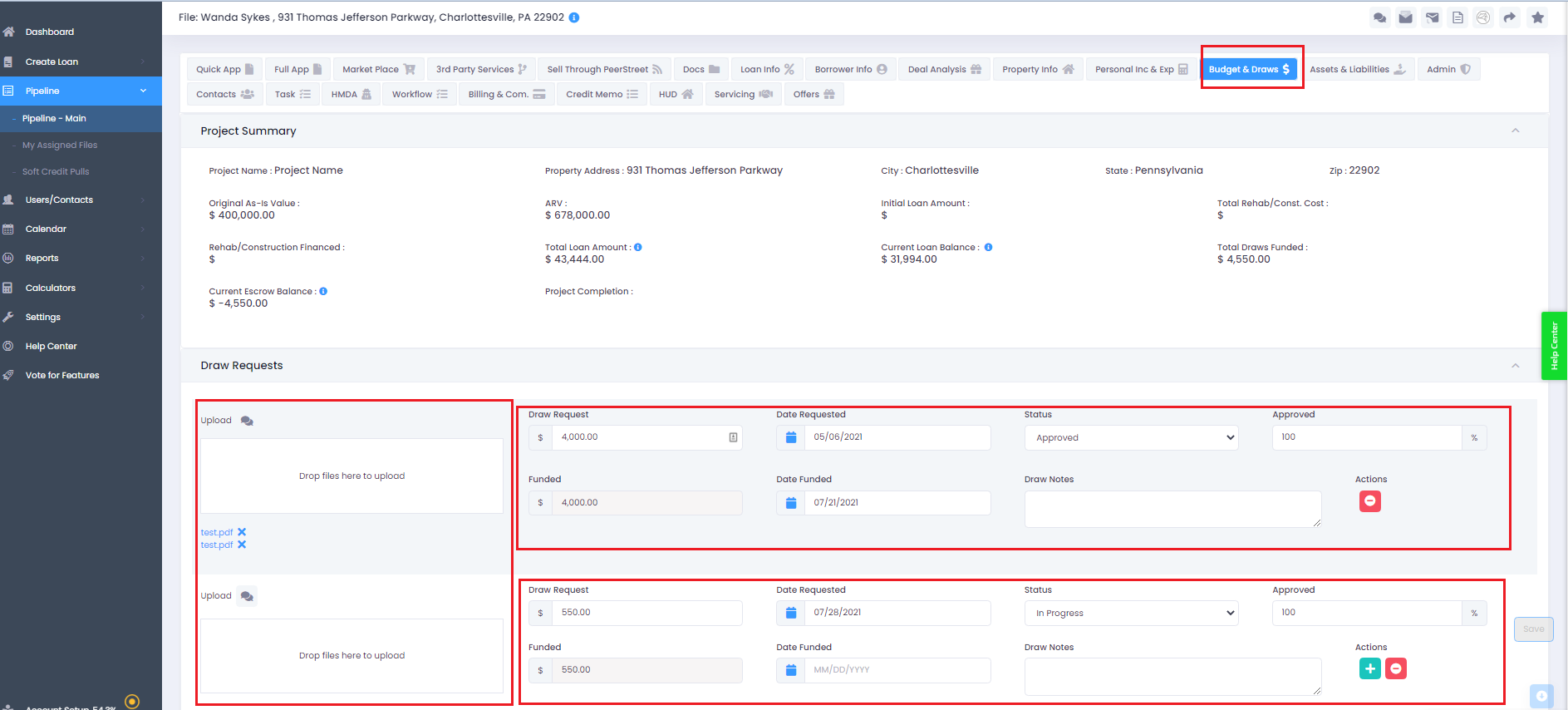Delete first draw with red minus button
1568x710 pixels.
click(x=1370, y=501)
